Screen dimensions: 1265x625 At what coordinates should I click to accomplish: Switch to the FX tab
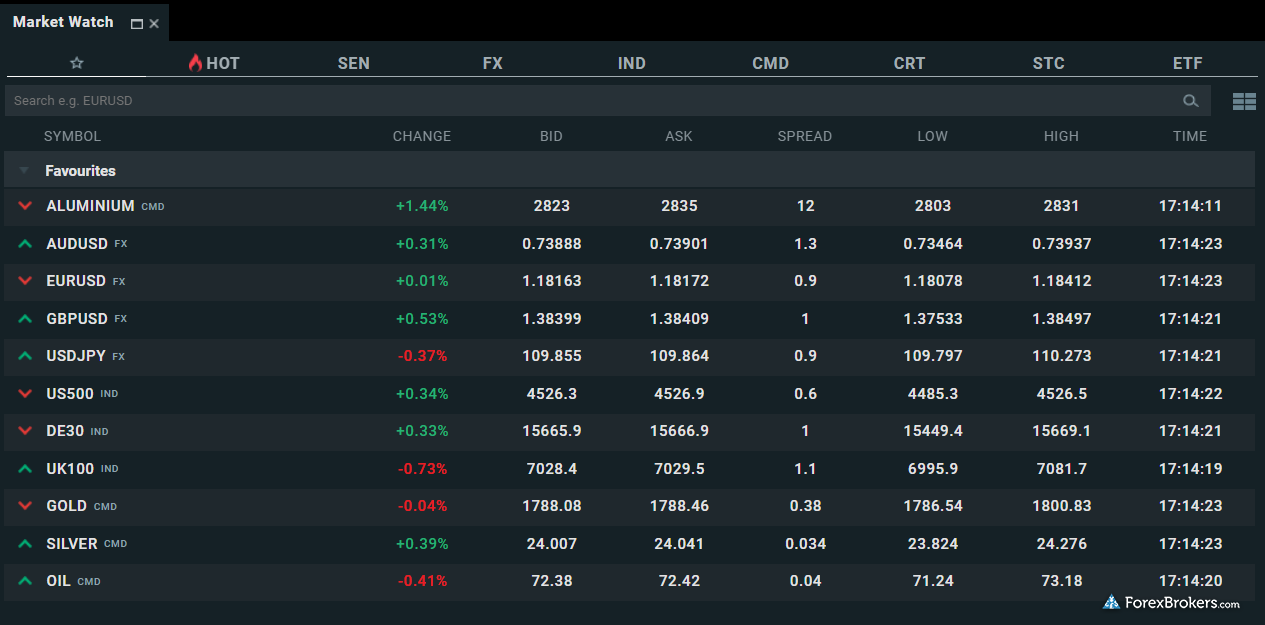[x=492, y=63]
